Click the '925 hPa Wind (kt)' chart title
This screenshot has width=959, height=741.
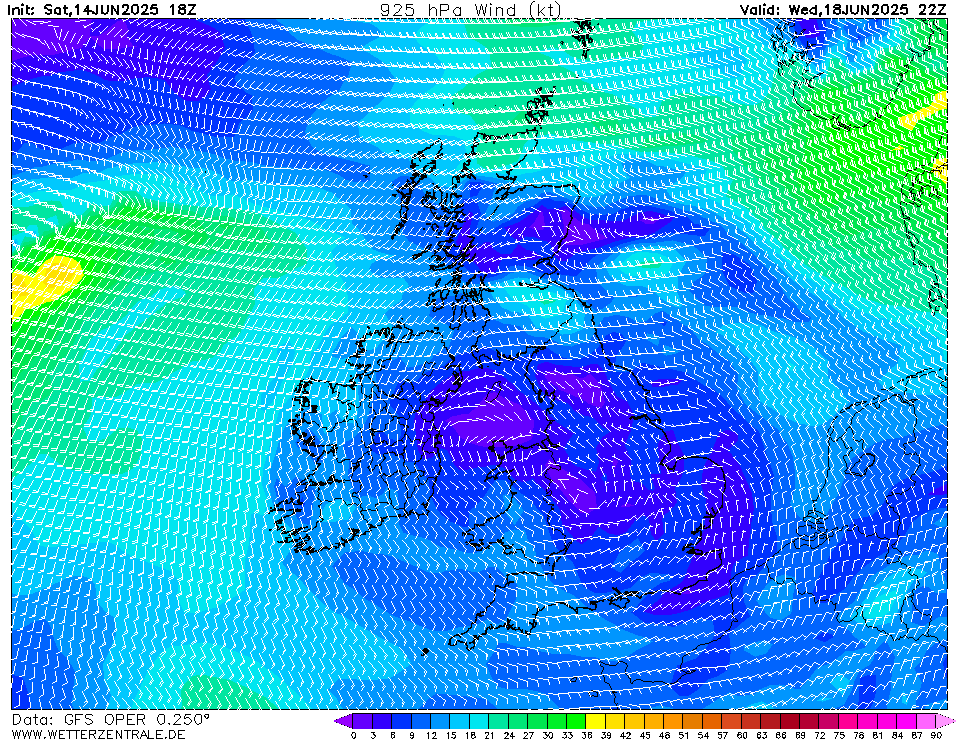tap(470, 10)
